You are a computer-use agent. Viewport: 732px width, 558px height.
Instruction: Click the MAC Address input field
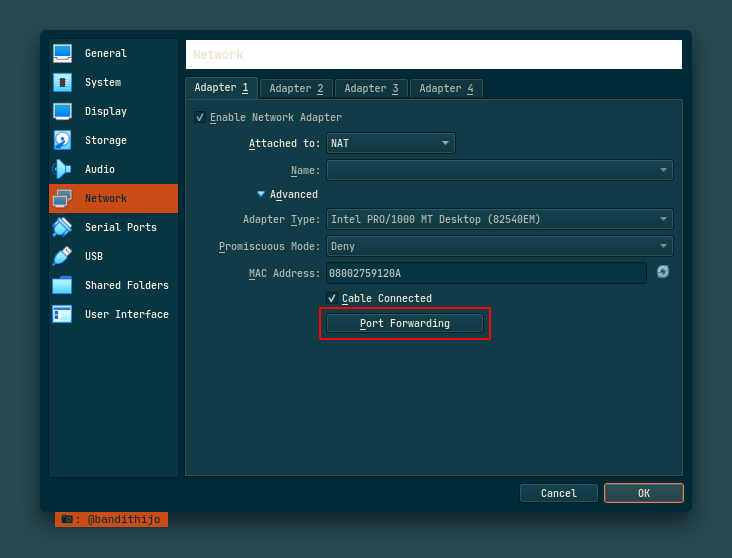[x=486, y=273]
